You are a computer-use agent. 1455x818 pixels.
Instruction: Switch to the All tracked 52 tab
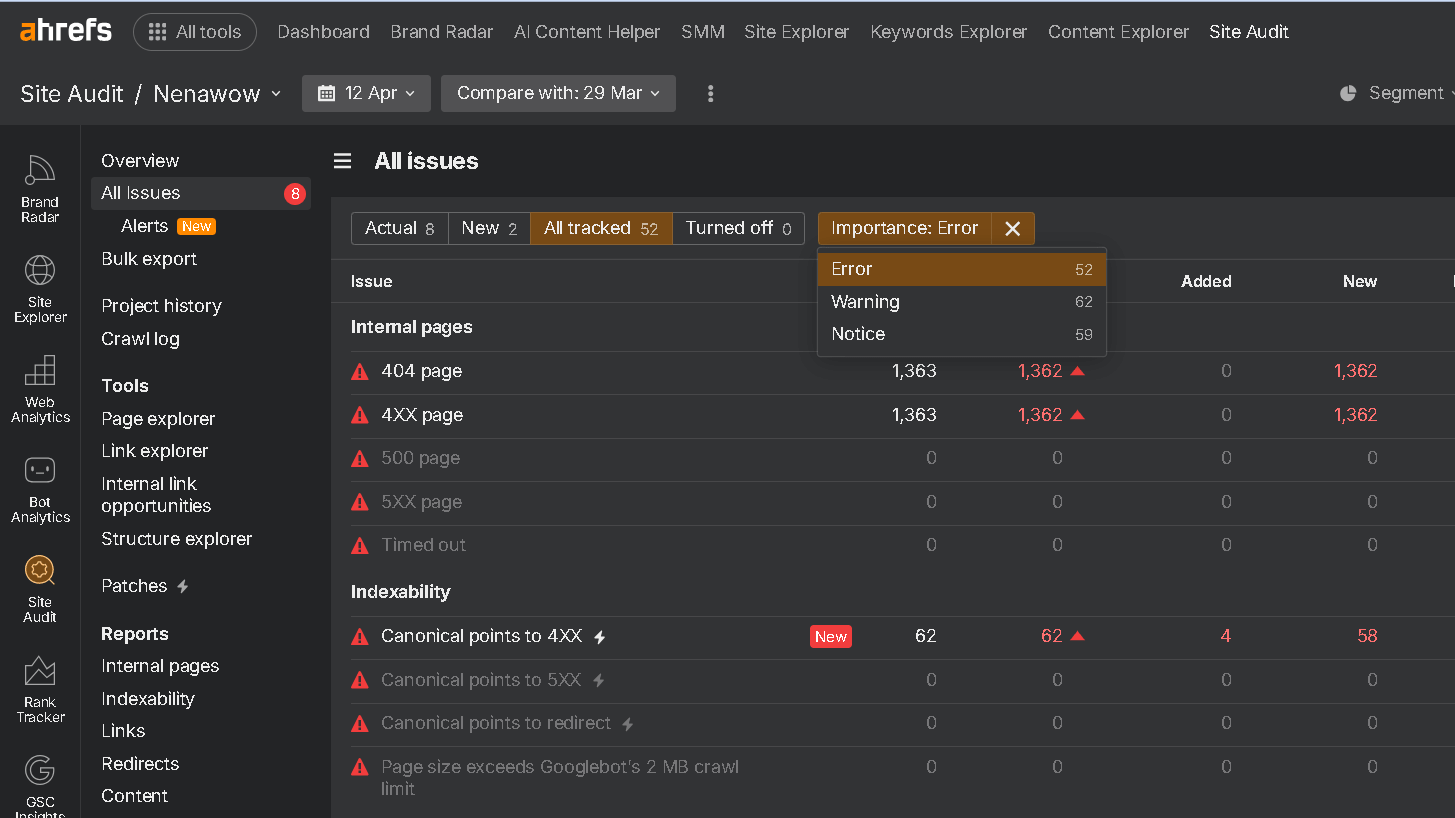[601, 228]
